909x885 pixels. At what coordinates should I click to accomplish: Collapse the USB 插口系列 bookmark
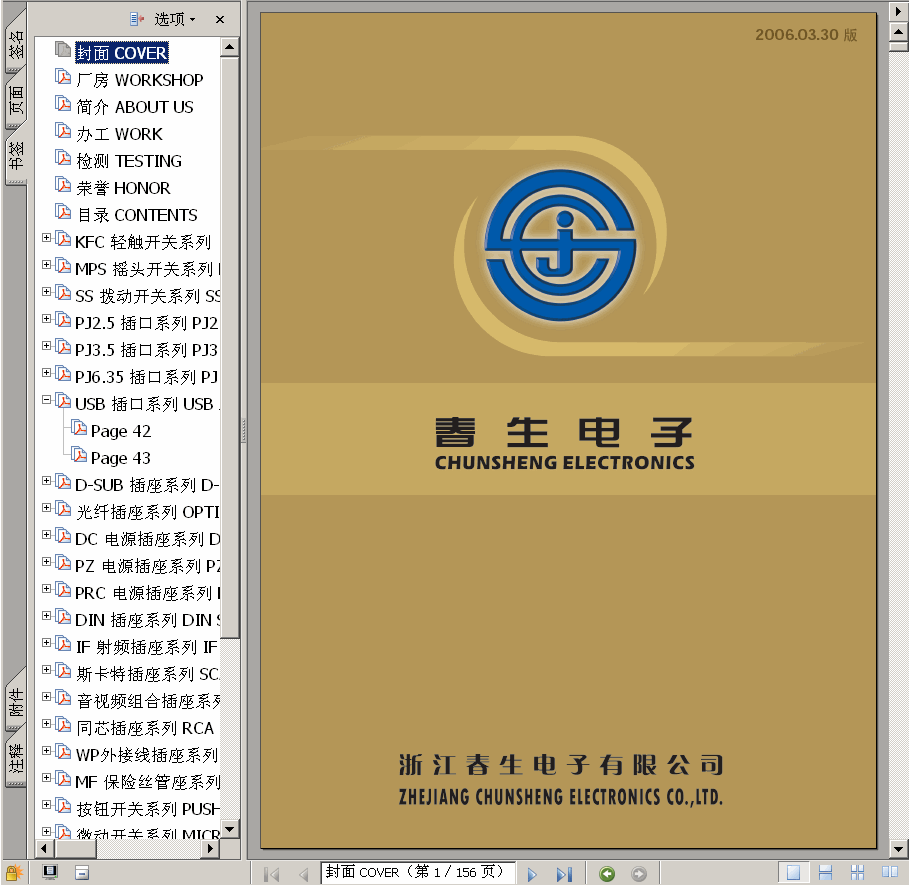click(46, 400)
